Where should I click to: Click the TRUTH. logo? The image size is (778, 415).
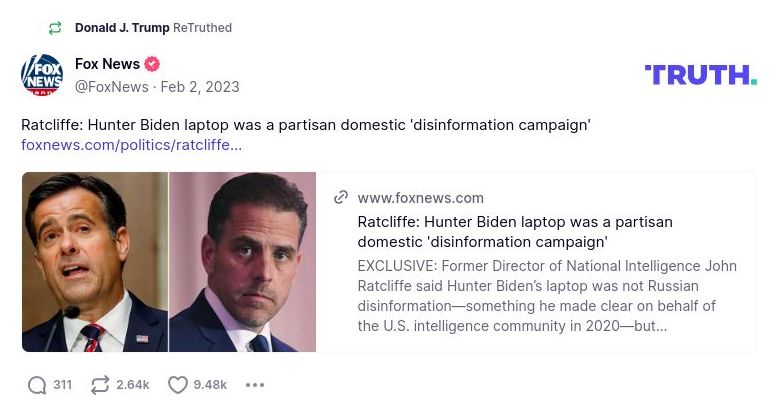point(700,75)
